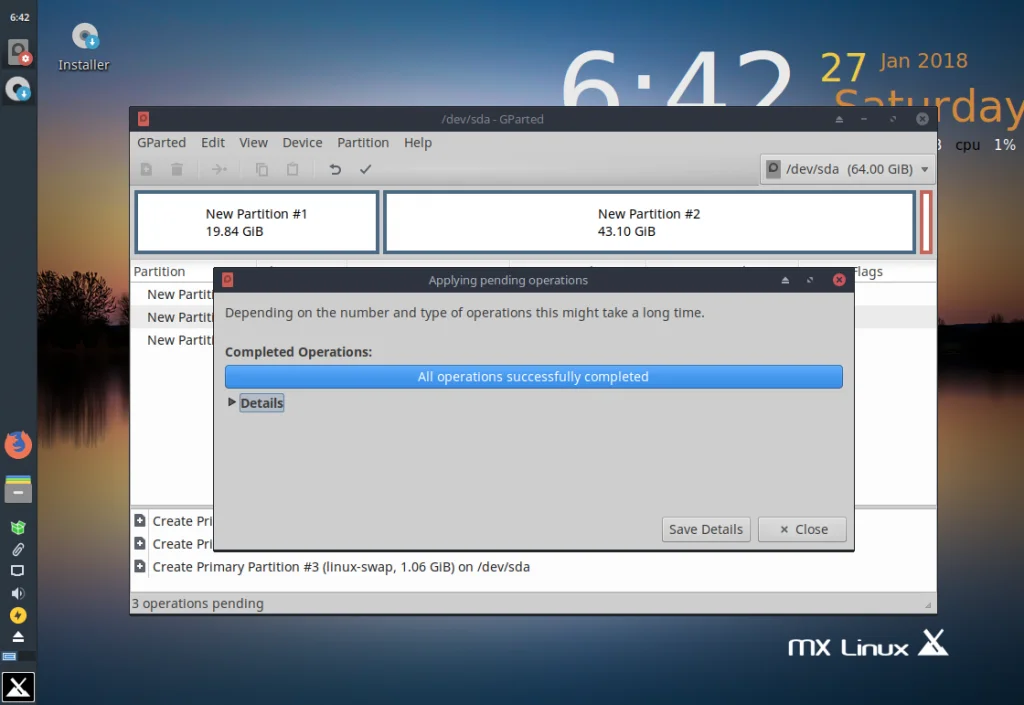The image size is (1024, 705).
Task: Click the paperclip clipboard tray icon
Action: [x=18, y=550]
